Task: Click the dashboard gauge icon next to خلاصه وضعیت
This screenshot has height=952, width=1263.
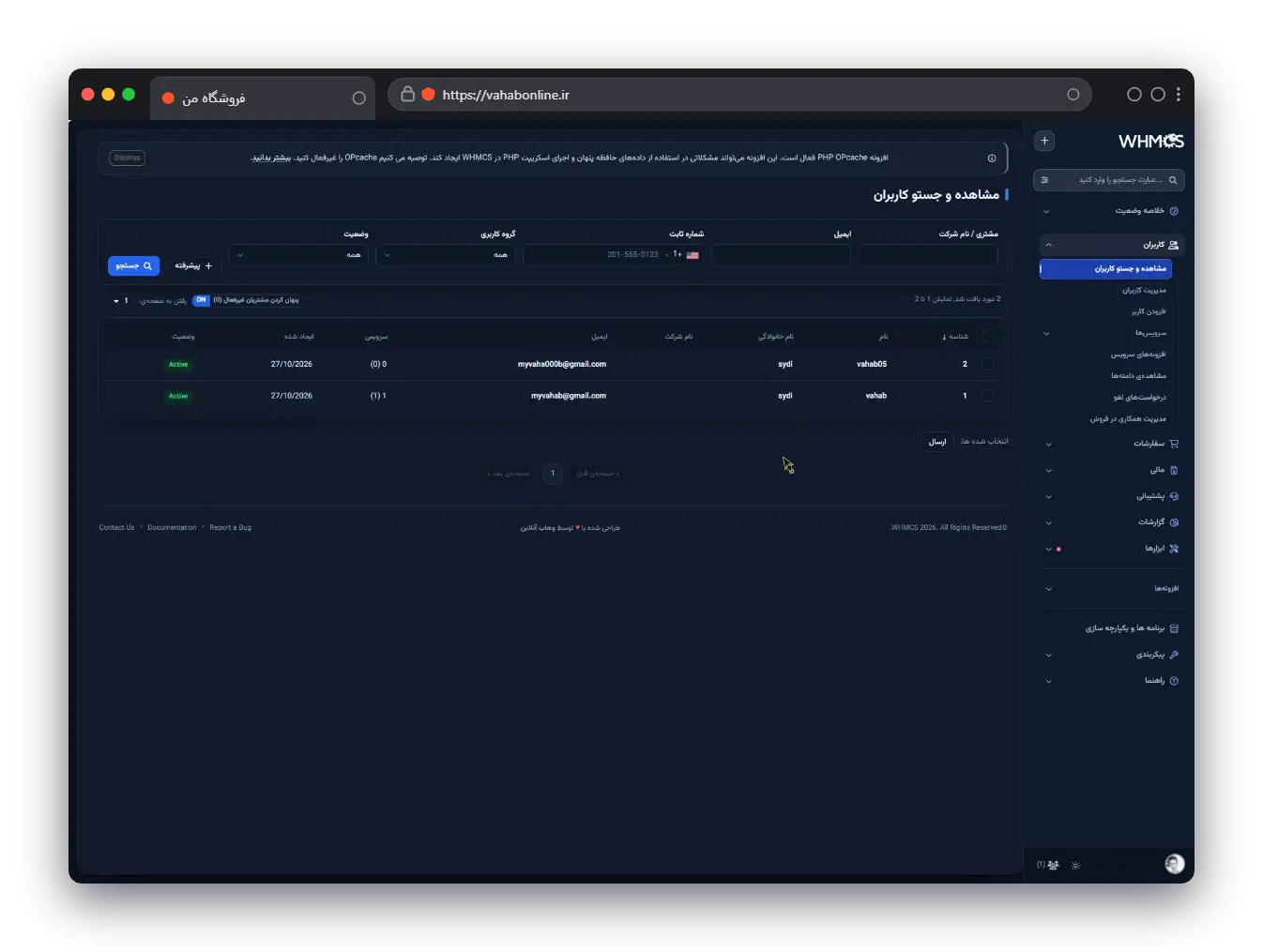Action: (x=1174, y=211)
